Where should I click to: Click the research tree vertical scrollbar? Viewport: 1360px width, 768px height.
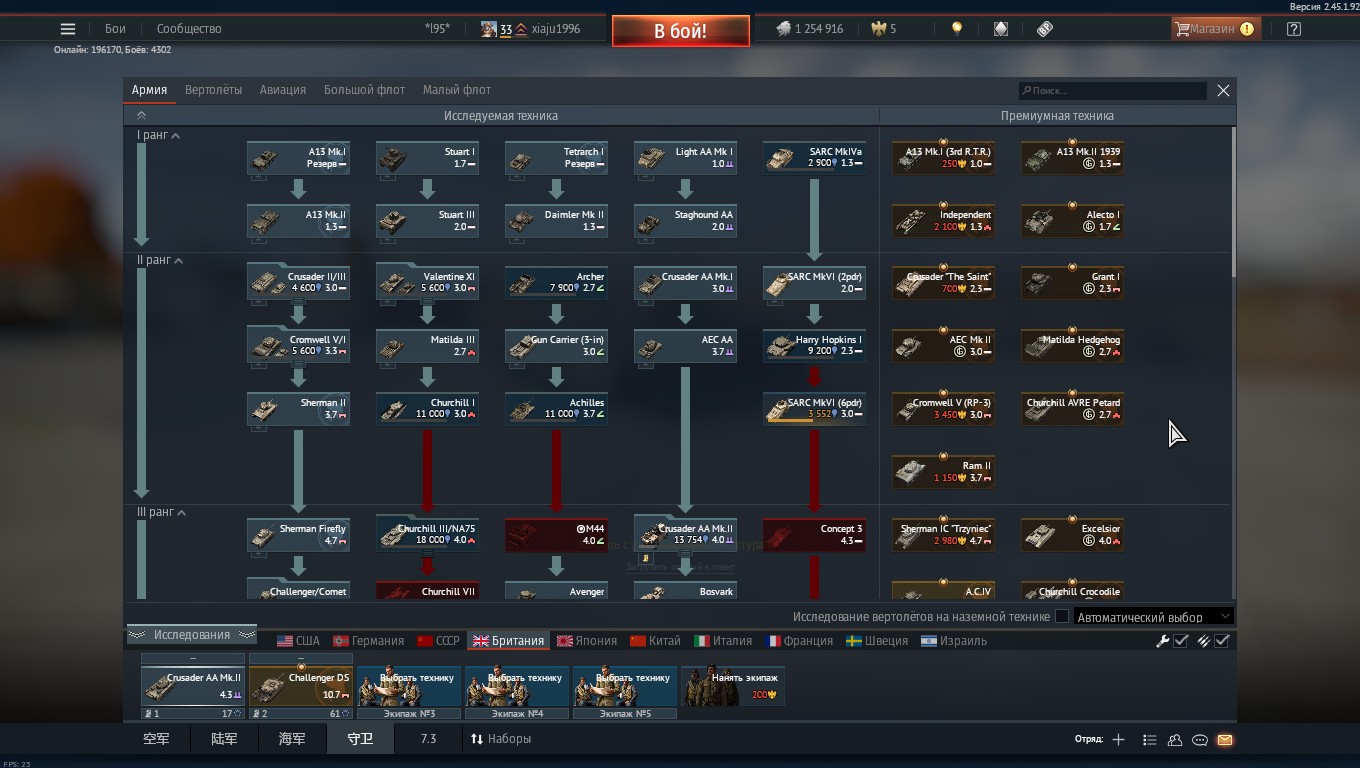coord(1233,201)
